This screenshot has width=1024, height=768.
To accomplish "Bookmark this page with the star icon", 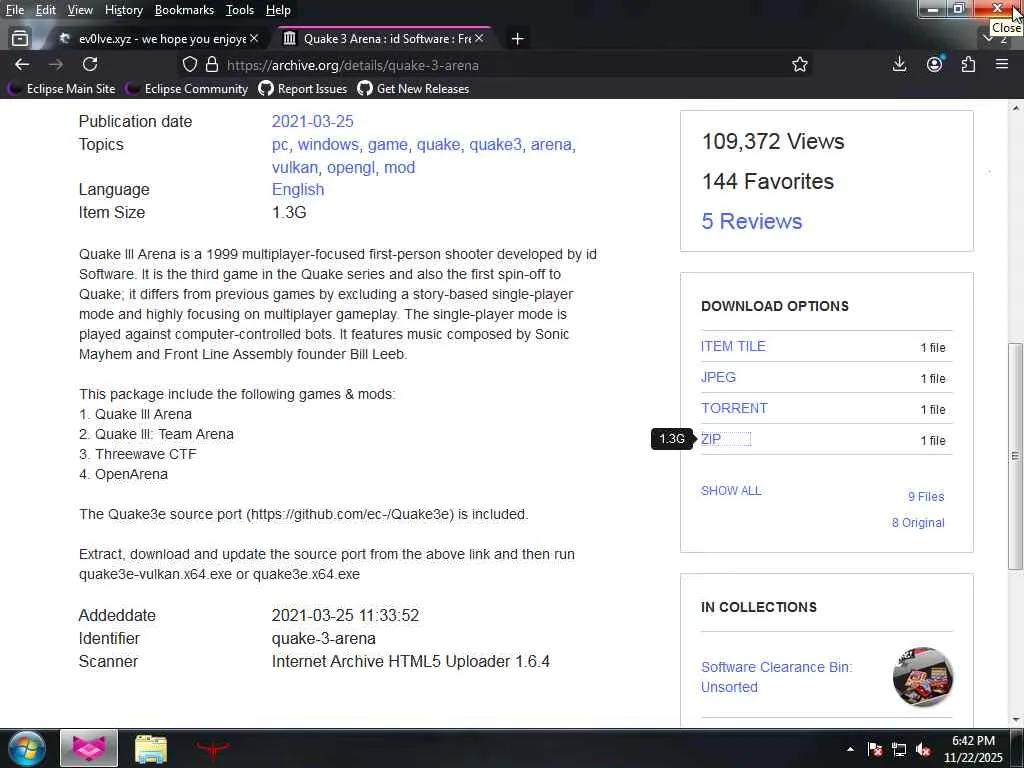I will pyautogui.click(x=799, y=65).
